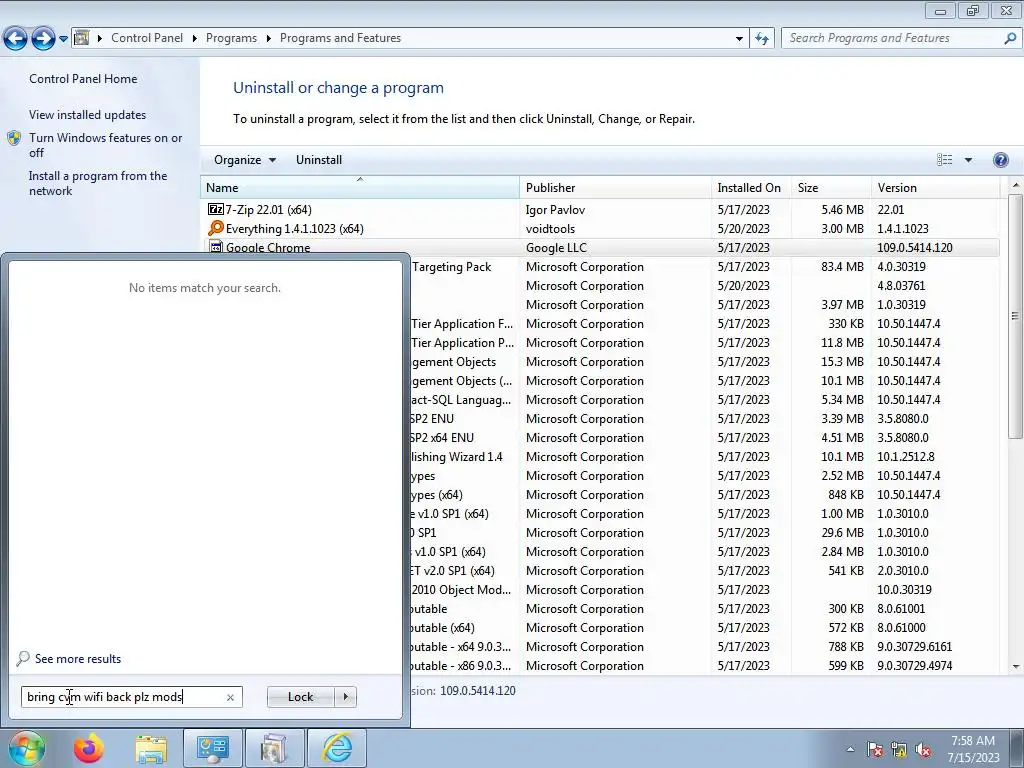1024x768 pixels.
Task: Select Programs and Features breadcrumb
Action: [x=340, y=38]
